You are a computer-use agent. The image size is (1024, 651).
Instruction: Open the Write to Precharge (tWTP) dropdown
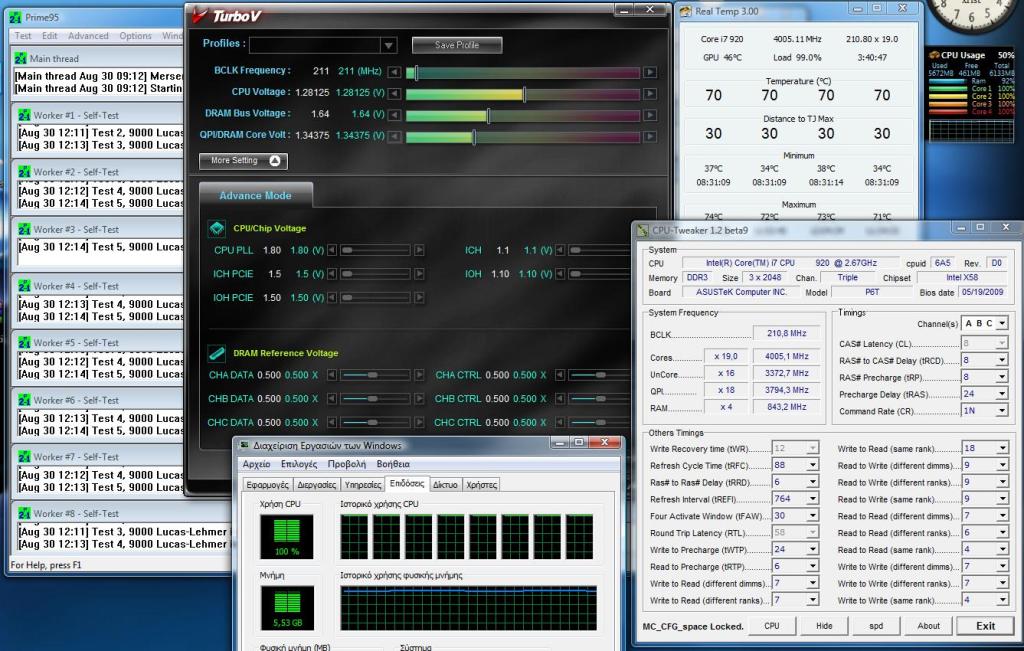[x=812, y=549]
